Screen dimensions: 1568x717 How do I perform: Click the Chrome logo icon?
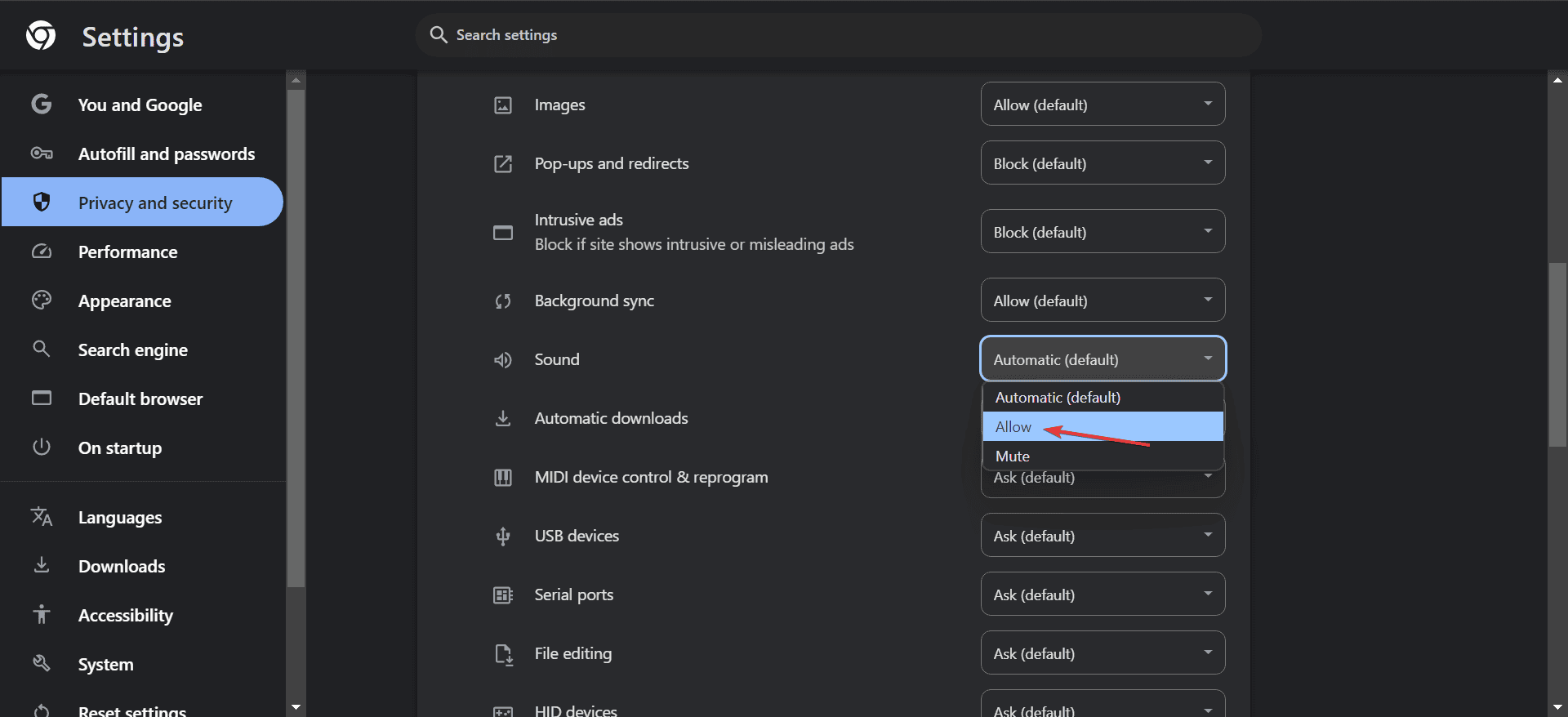pos(41,35)
